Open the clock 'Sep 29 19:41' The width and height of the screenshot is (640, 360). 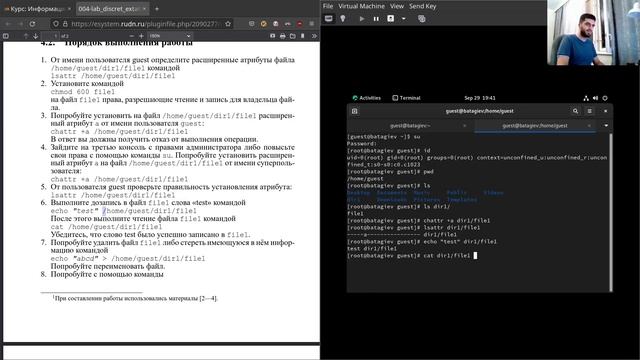tap(480, 98)
